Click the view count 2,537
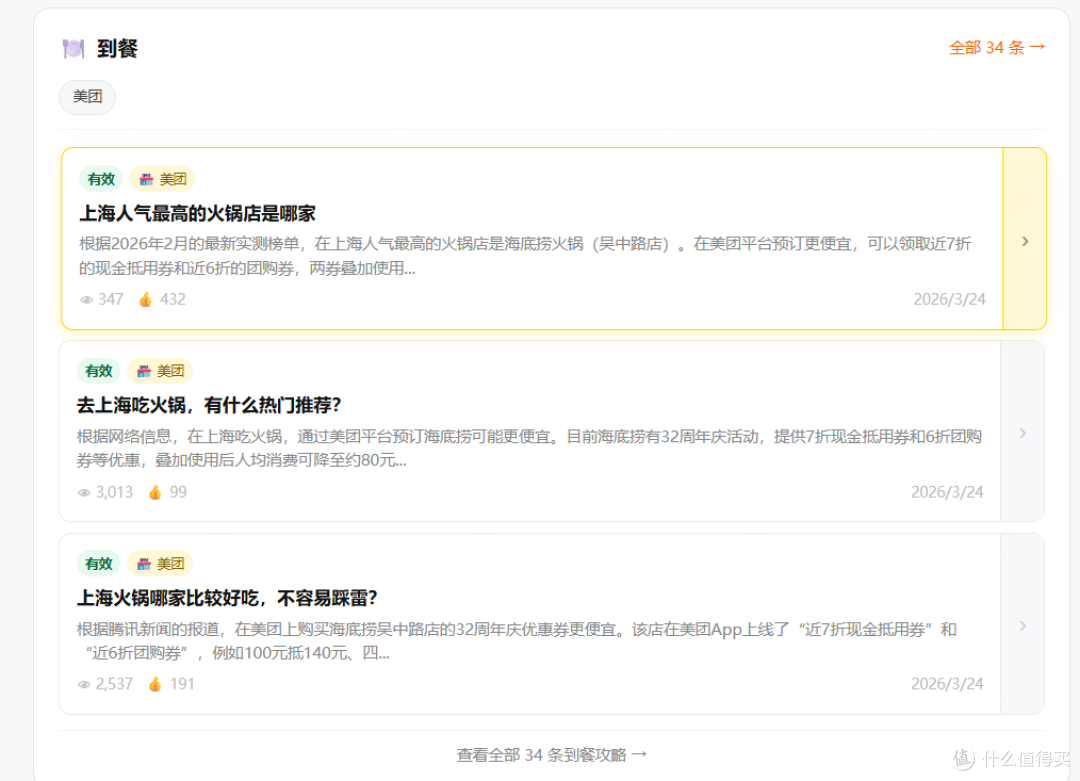Viewport: 1080px width, 781px height. pos(114,684)
